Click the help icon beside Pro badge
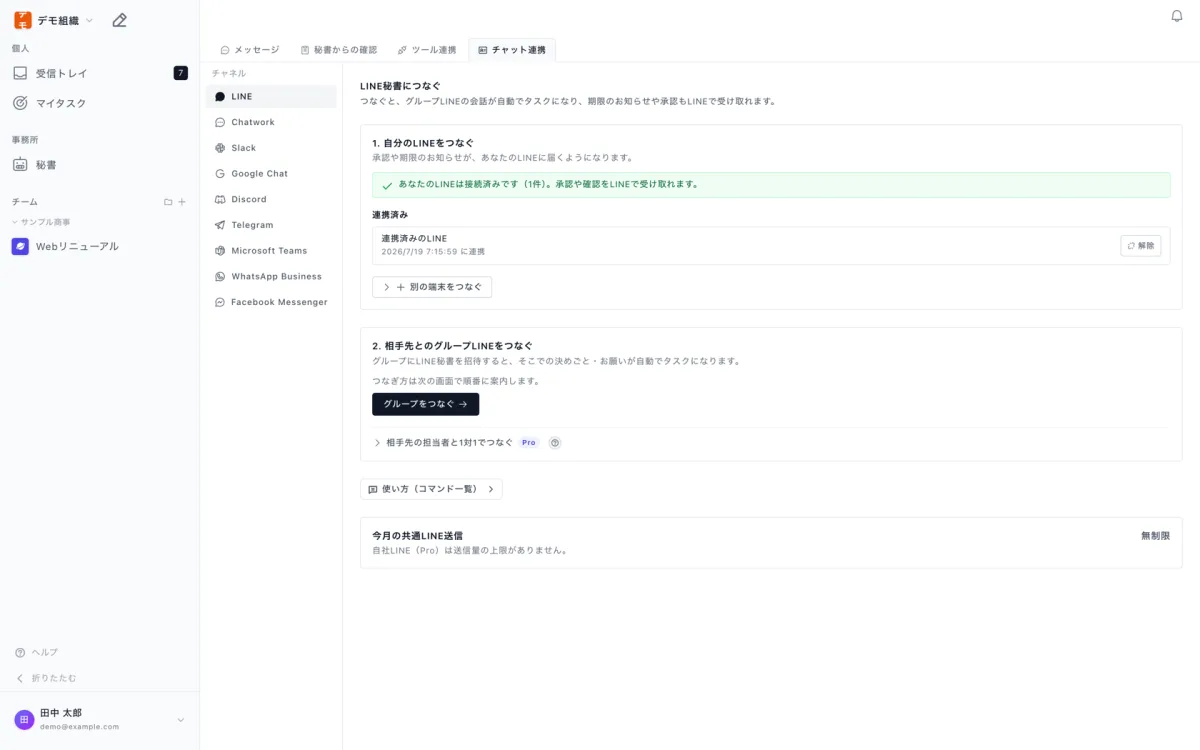Image resolution: width=1200 pixels, height=750 pixels. click(555, 443)
